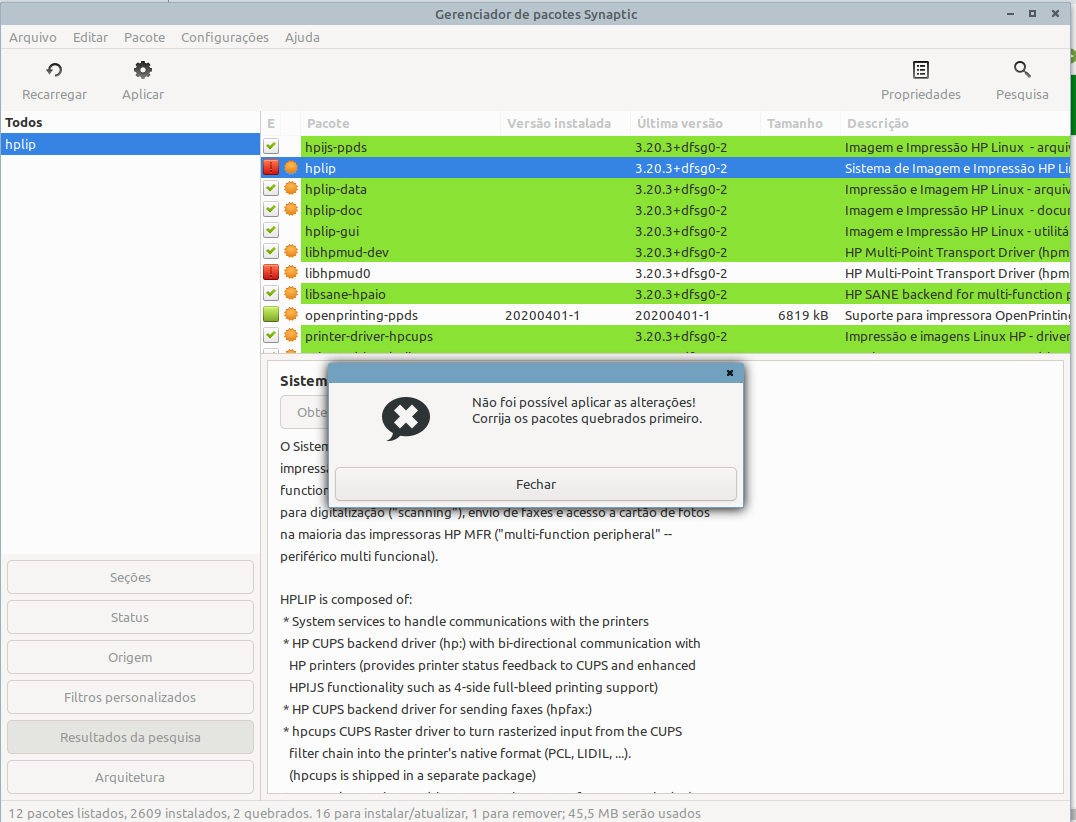Sort by the Última versão column header
Screen dimensions: 1076x822
click(695, 124)
